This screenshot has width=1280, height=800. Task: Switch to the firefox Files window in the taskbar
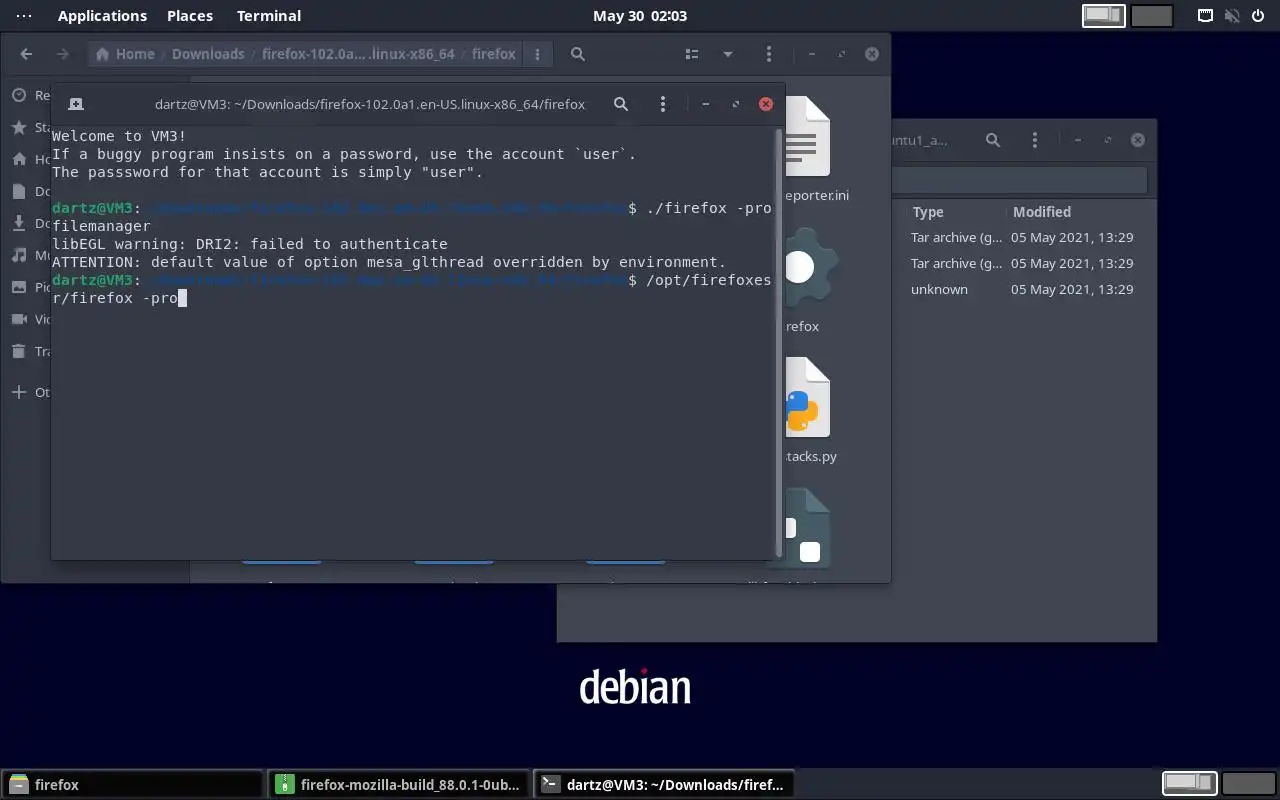pos(132,785)
